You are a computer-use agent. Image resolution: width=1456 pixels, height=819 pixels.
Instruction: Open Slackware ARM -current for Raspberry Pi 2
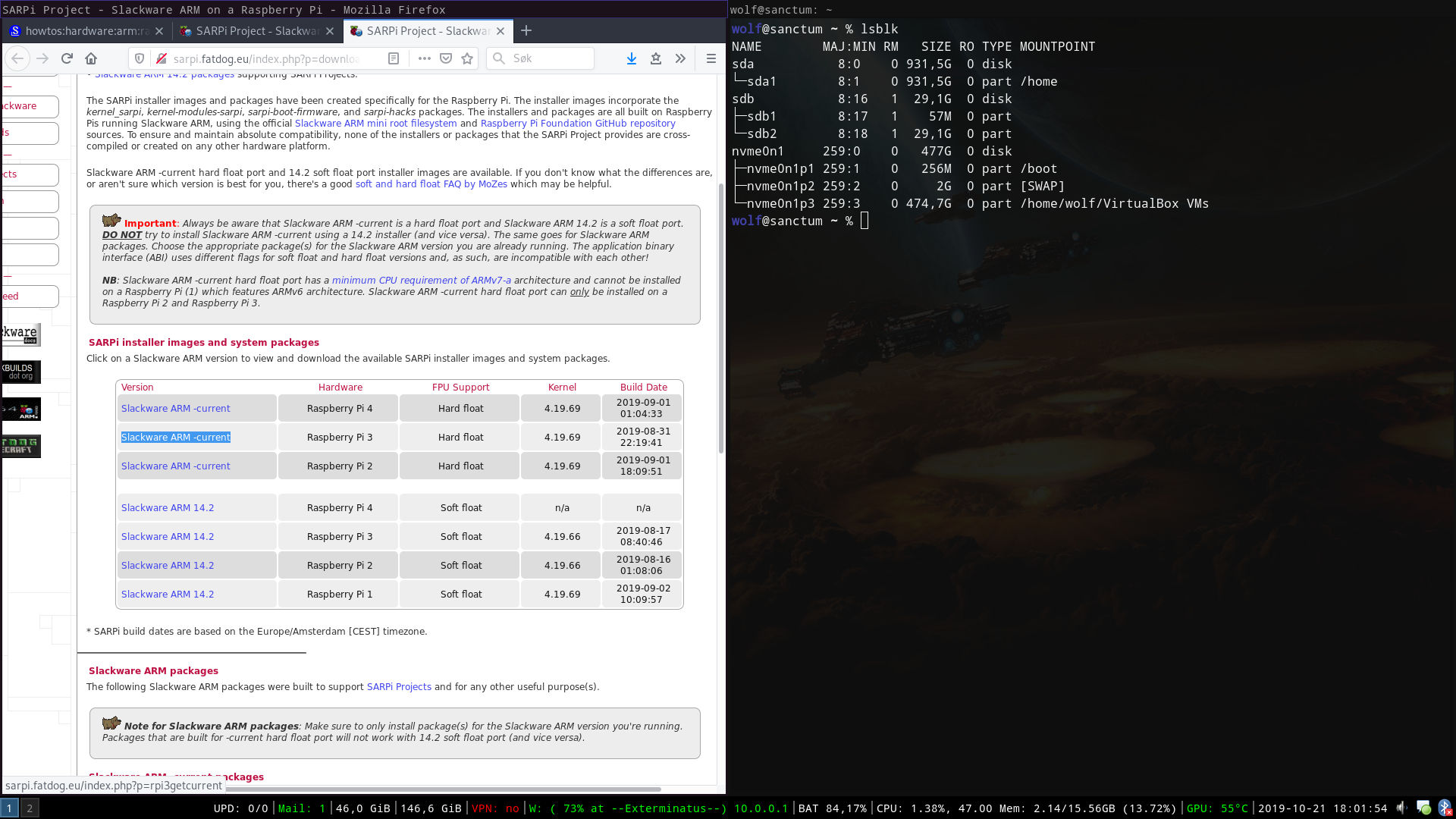pos(175,466)
